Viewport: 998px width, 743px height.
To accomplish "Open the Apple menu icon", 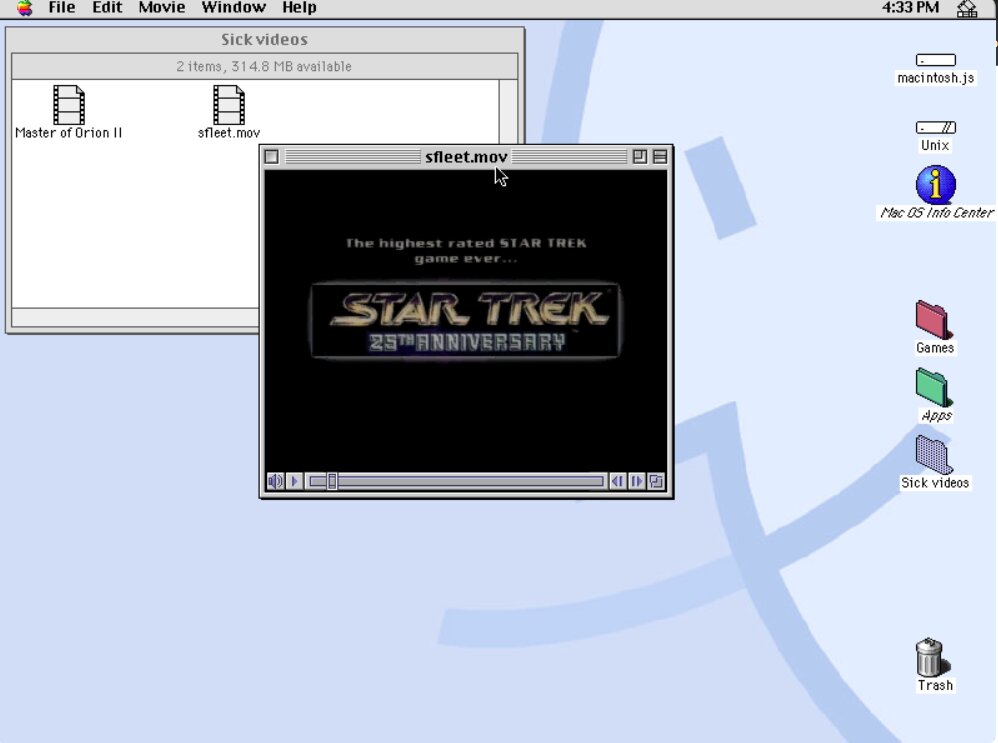I will click(x=24, y=8).
